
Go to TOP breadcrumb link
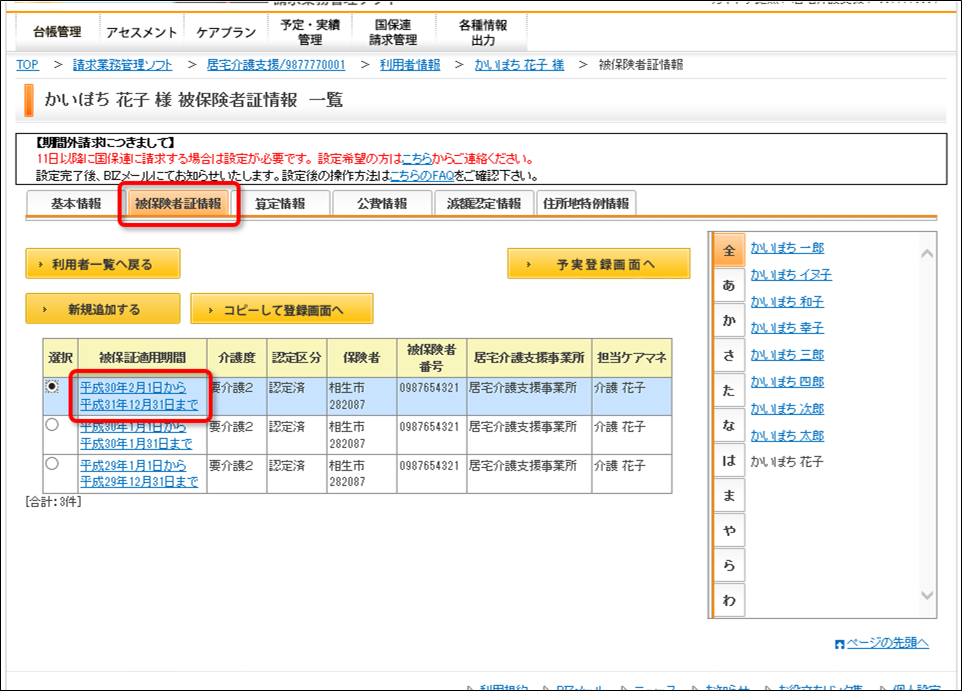tap(27, 64)
